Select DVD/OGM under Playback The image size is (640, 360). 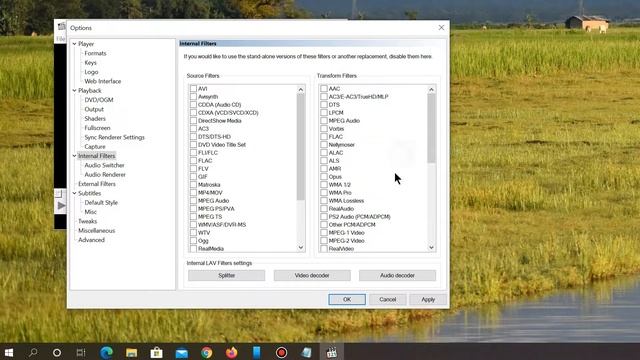pos(99,100)
